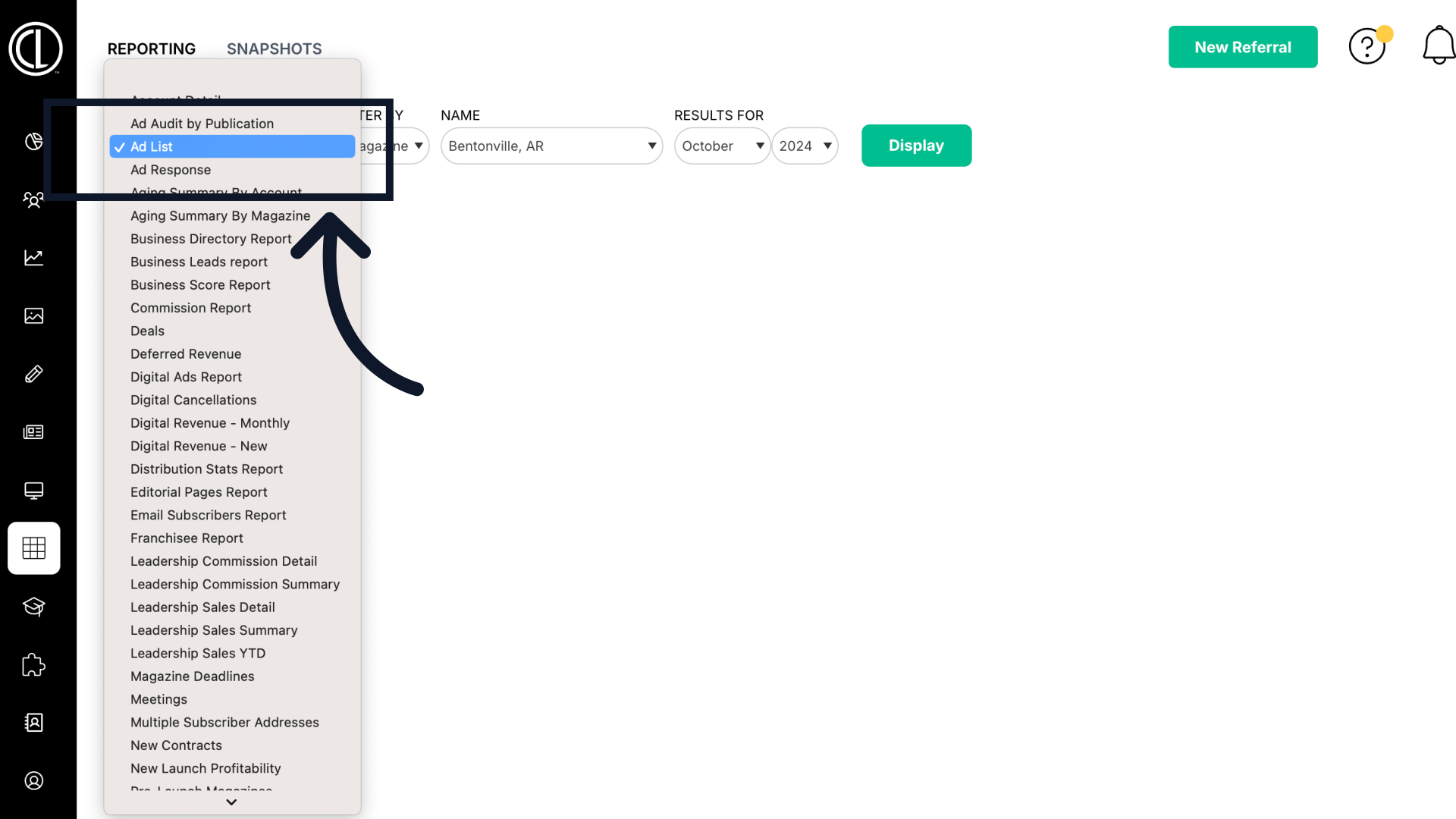
Task: Choose Digital Ads Report option
Action: 186,377
